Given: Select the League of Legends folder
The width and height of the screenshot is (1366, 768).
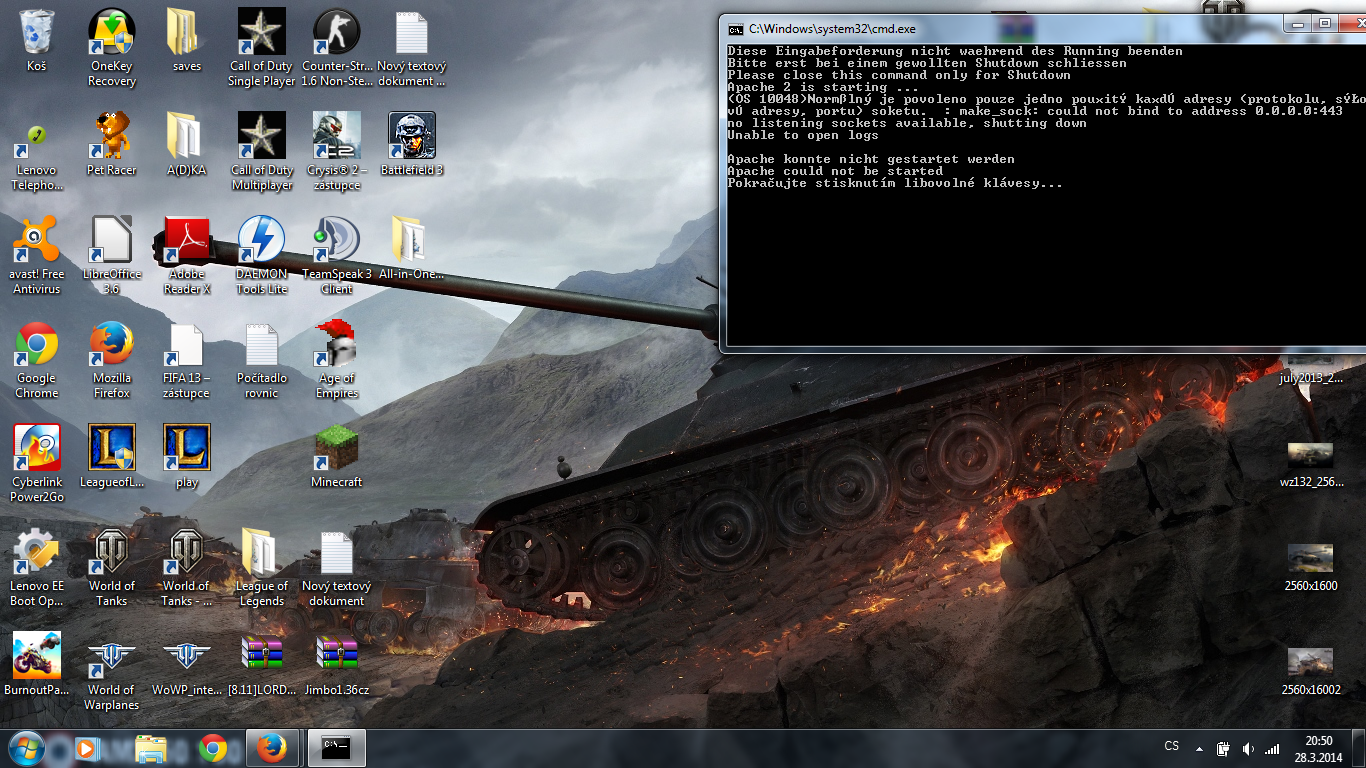Looking at the screenshot, I should (x=262, y=568).
